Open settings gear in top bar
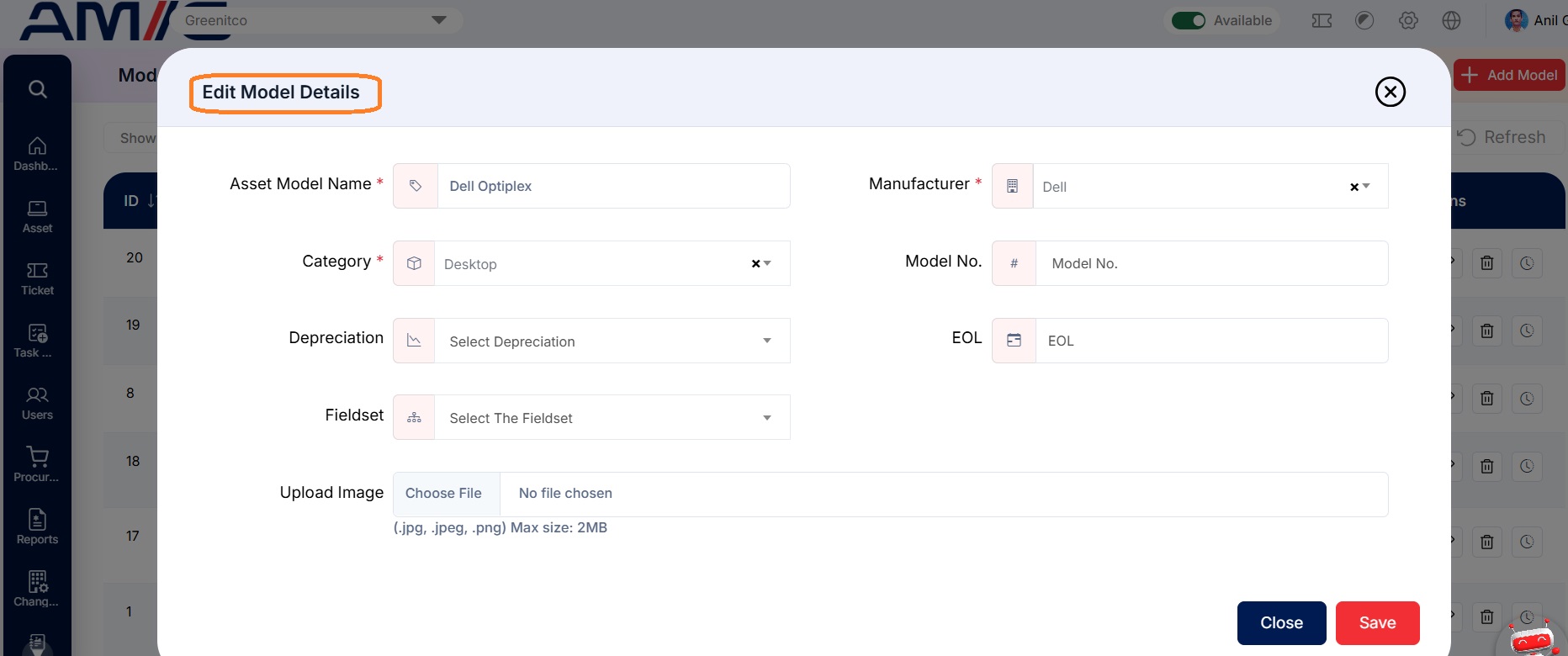This screenshot has height=656, width=1568. click(x=1408, y=20)
